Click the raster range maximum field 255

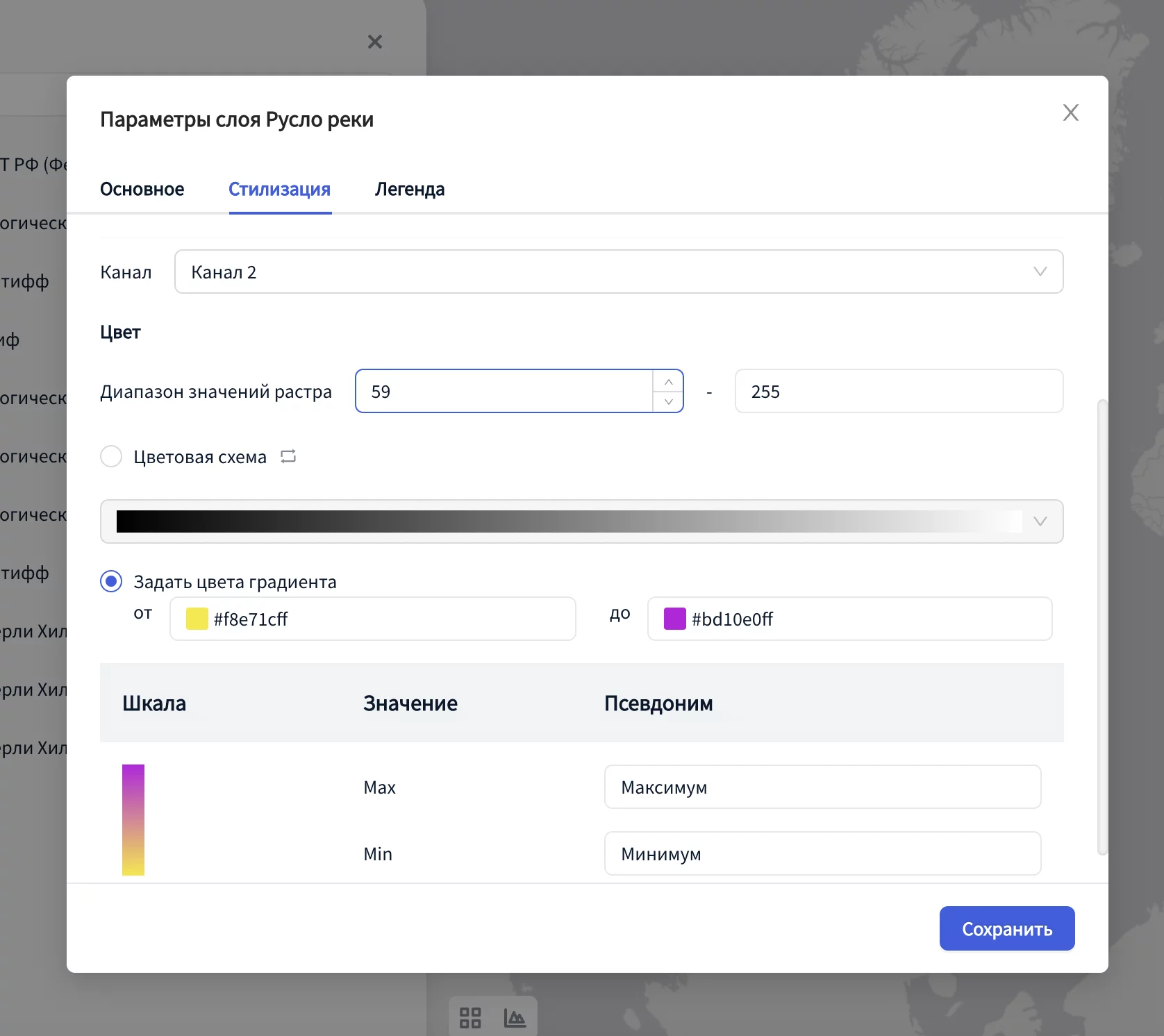point(898,392)
